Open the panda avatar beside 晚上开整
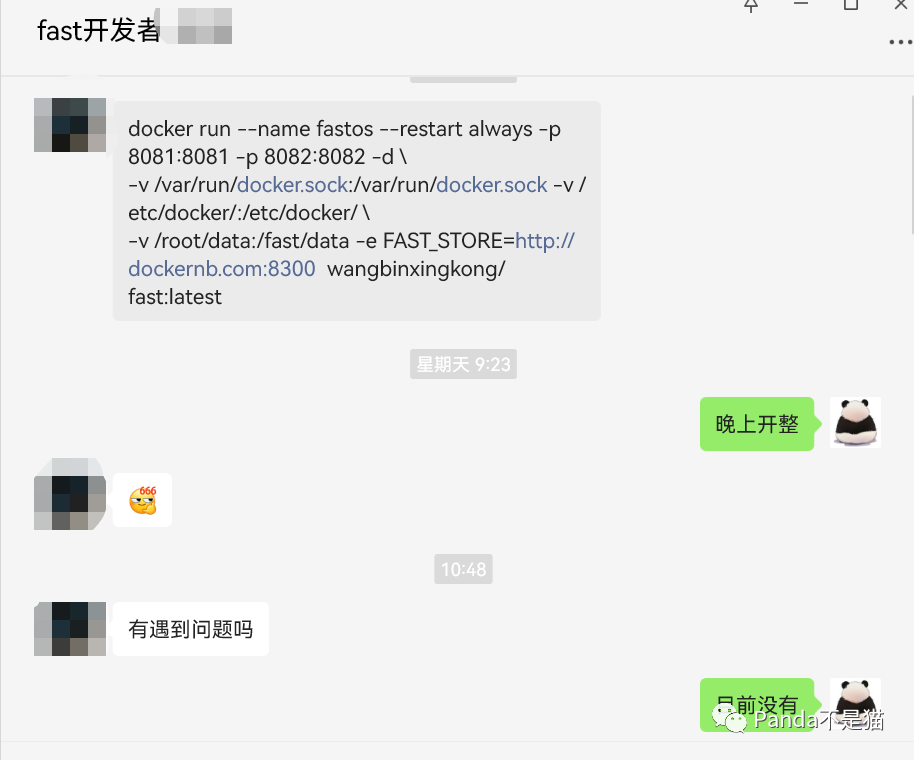This screenshot has width=914, height=760. click(x=855, y=423)
